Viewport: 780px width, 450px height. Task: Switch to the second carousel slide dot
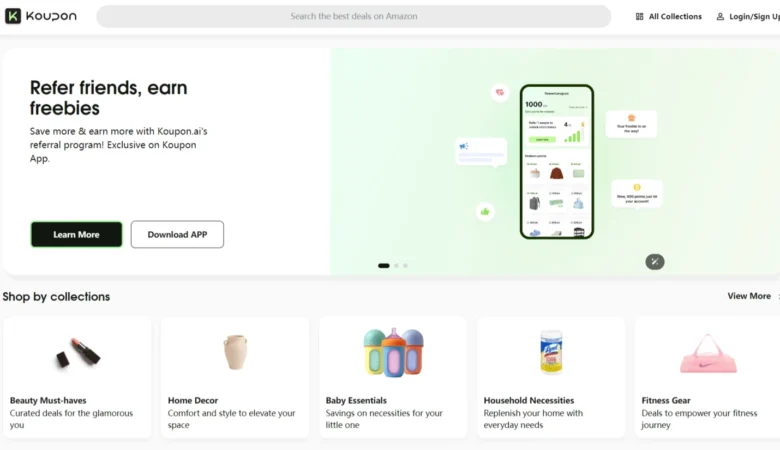tap(396, 266)
